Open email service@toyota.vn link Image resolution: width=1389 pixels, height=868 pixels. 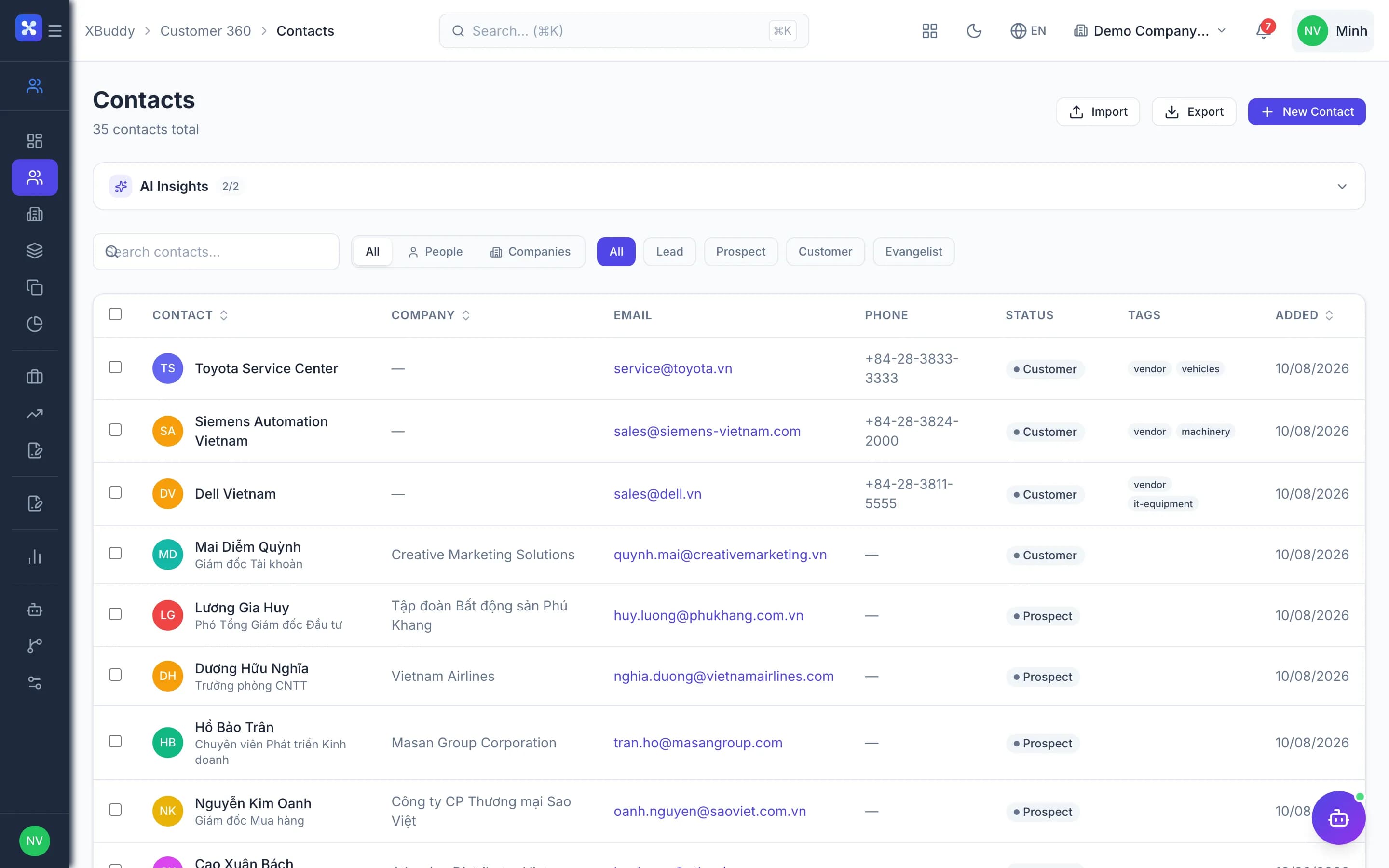pyautogui.click(x=673, y=368)
